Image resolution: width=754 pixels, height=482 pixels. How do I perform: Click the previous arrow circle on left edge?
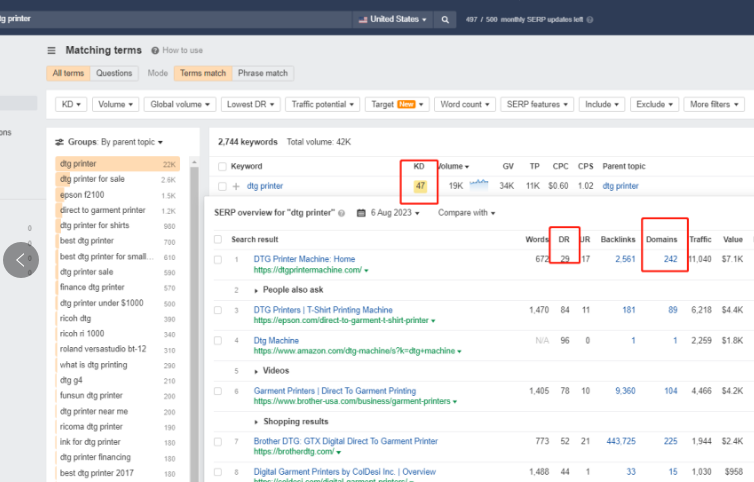click(21, 260)
